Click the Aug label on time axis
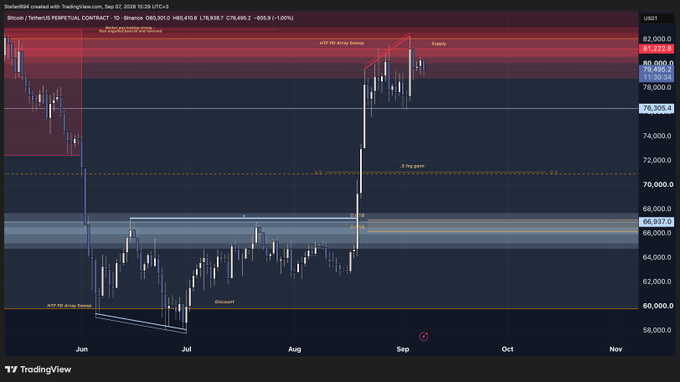The height and width of the screenshot is (382, 680). tap(294, 349)
